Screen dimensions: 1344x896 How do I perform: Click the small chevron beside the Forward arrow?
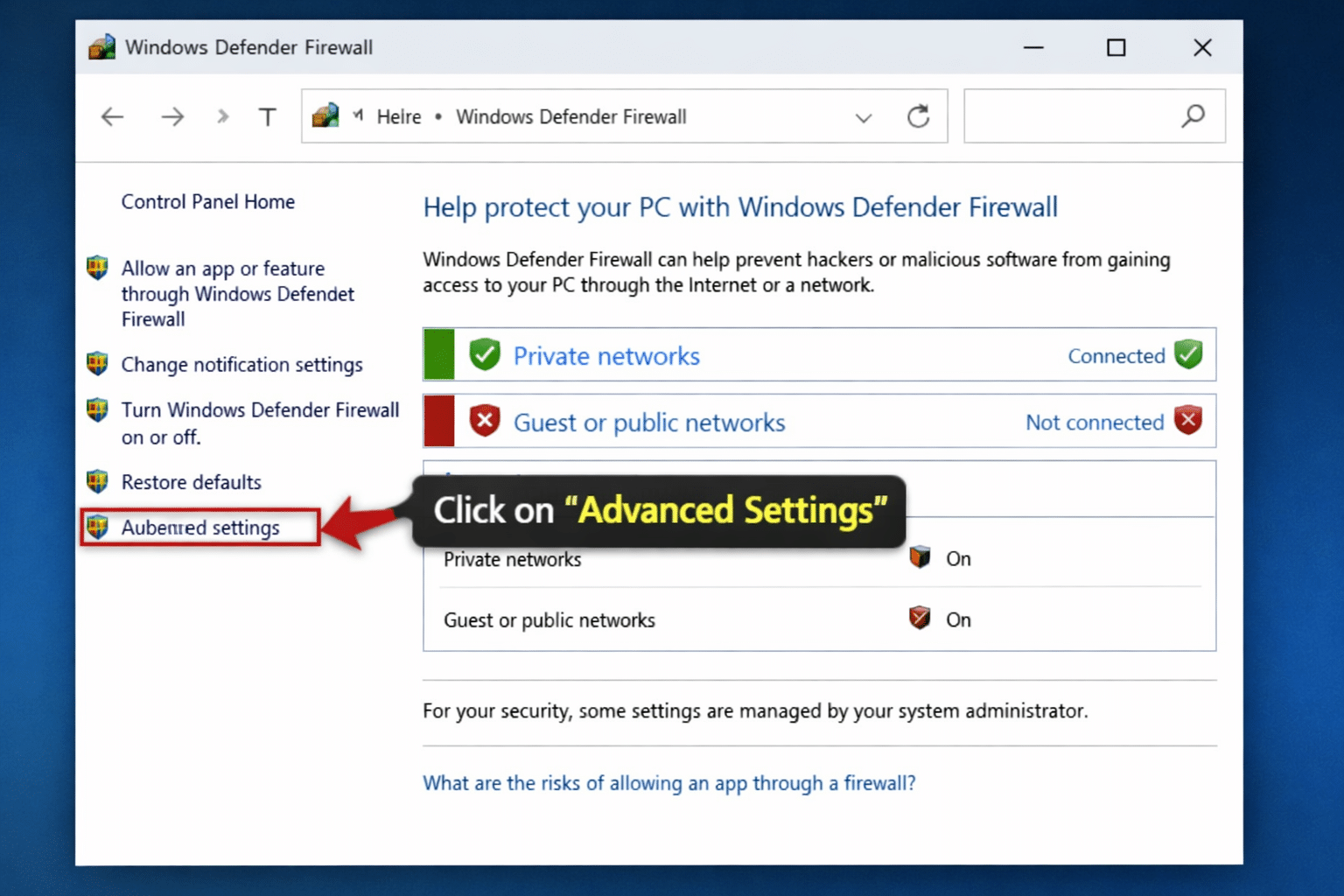[x=222, y=116]
